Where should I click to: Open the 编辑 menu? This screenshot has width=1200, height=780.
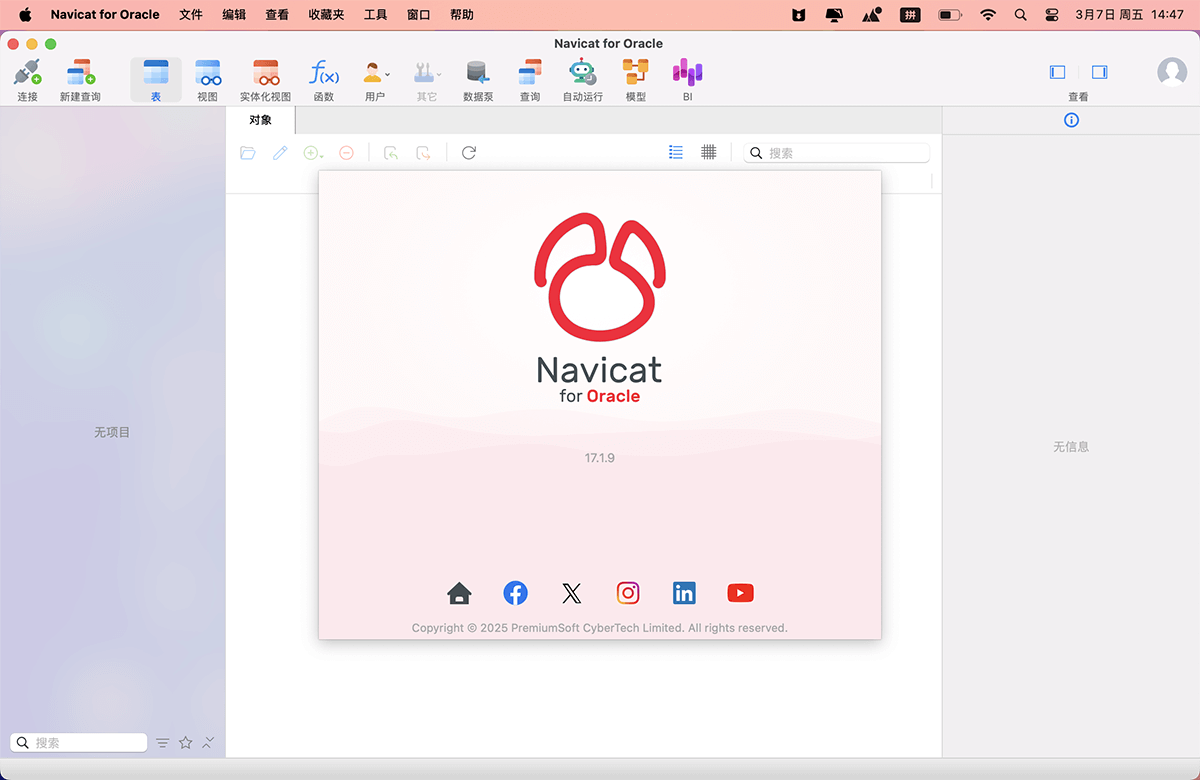coord(234,15)
